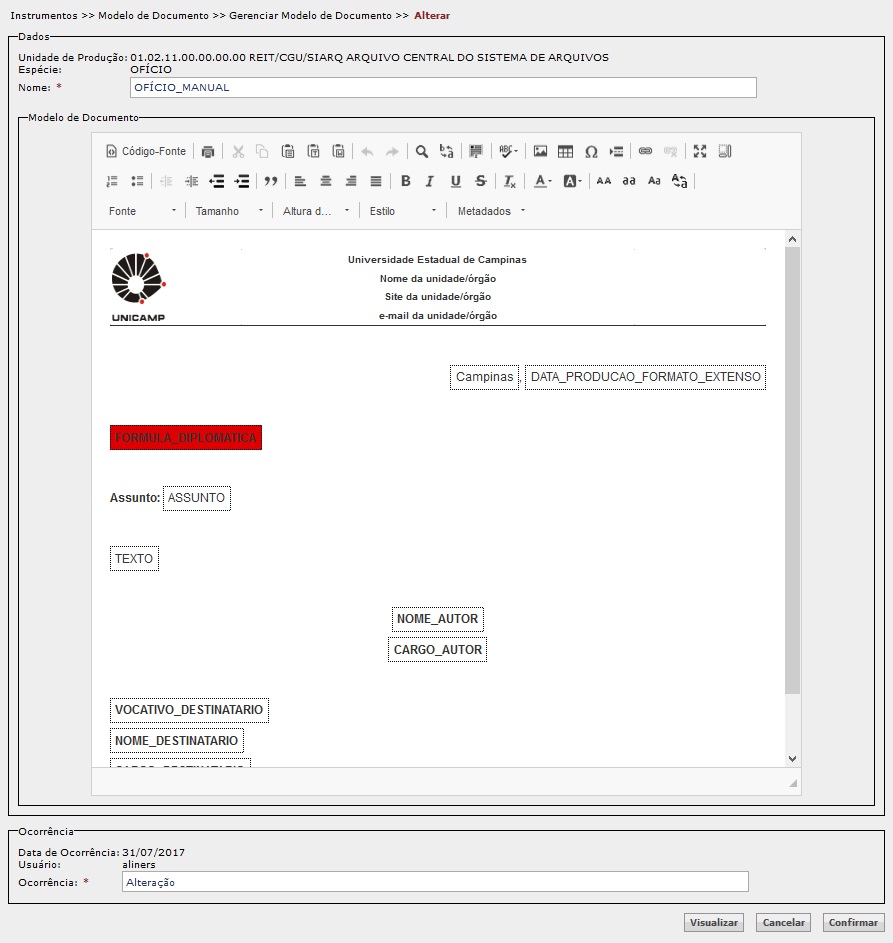The height and width of the screenshot is (943, 893).
Task: Click the Nome input field
Action: click(x=443, y=88)
